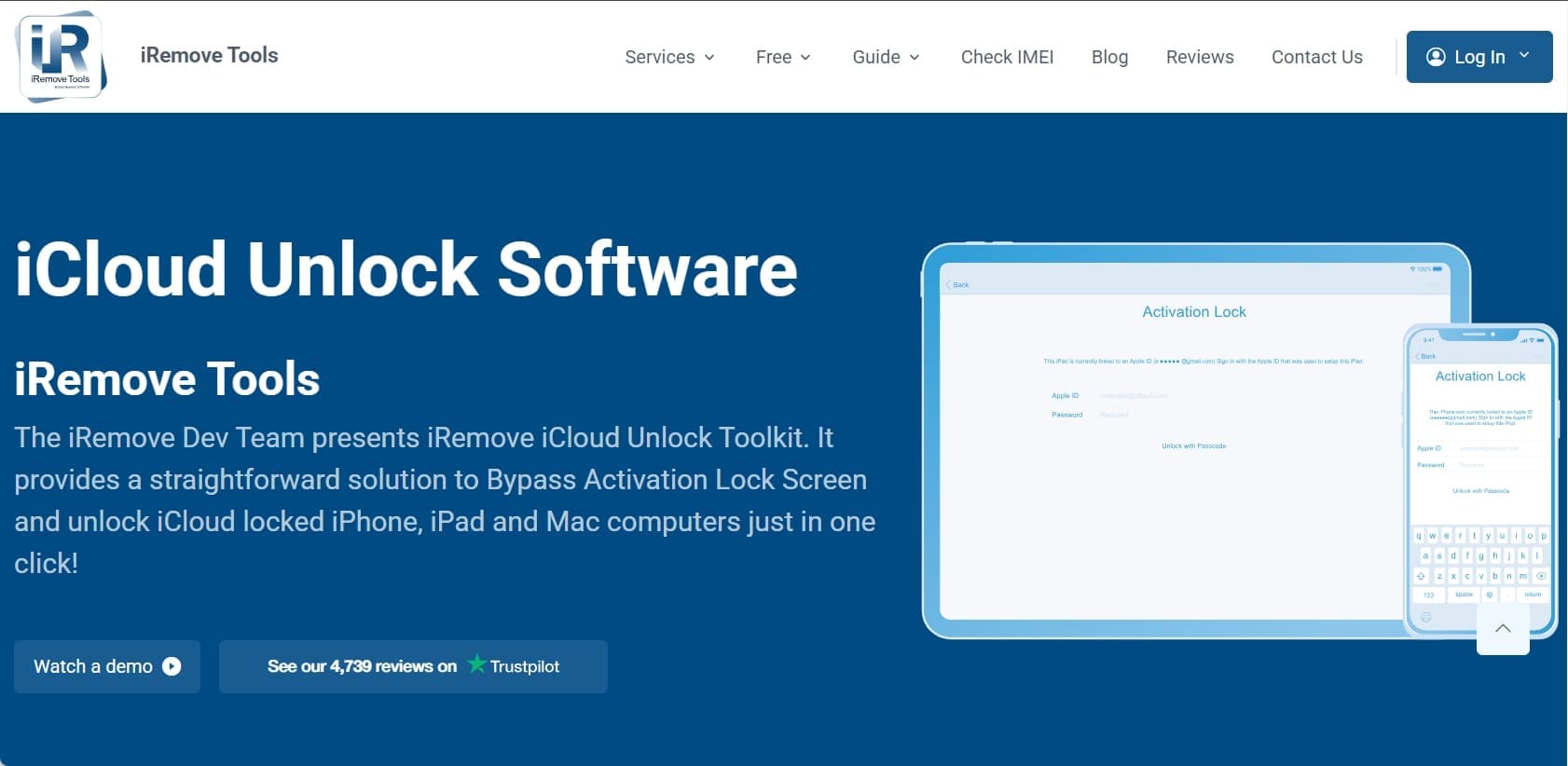1568x766 pixels.
Task: Click the iPhone Activation Lock illustration
Action: (x=1480, y=480)
